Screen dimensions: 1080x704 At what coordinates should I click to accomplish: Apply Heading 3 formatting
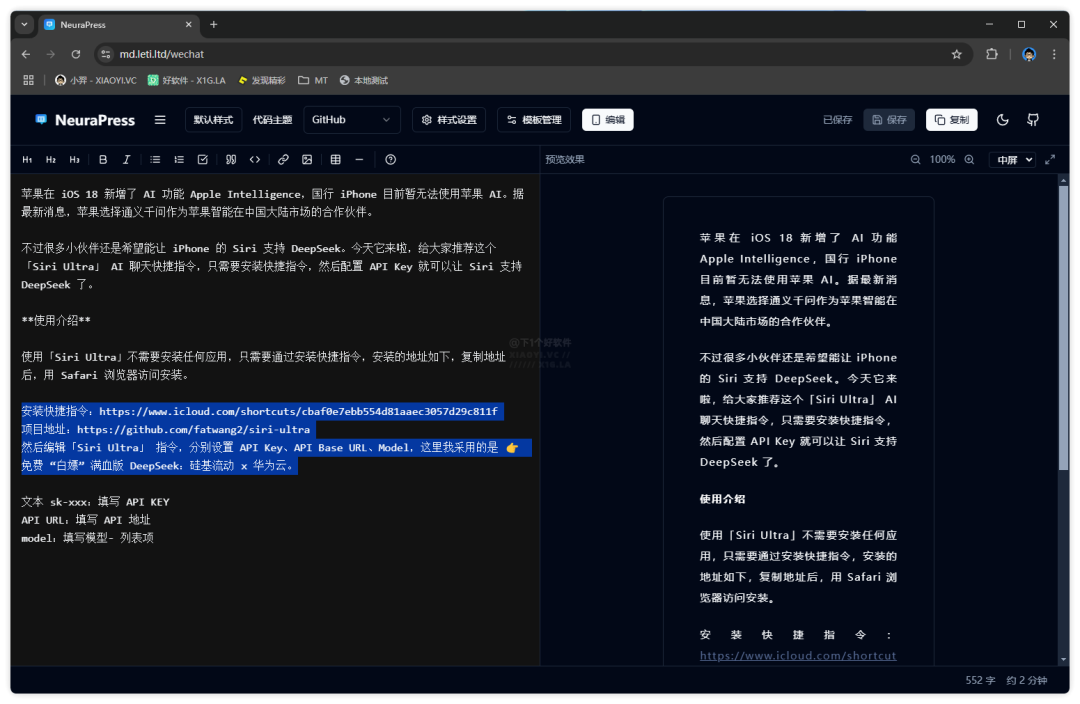[74, 160]
